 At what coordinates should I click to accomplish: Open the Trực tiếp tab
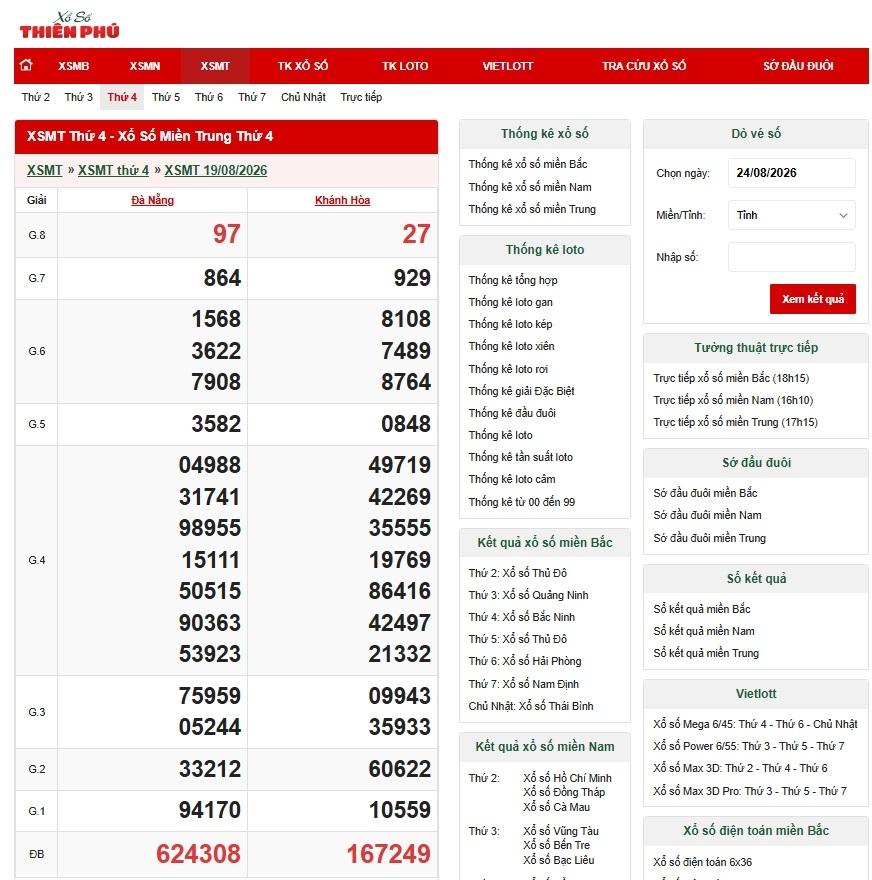(x=361, y=97)
